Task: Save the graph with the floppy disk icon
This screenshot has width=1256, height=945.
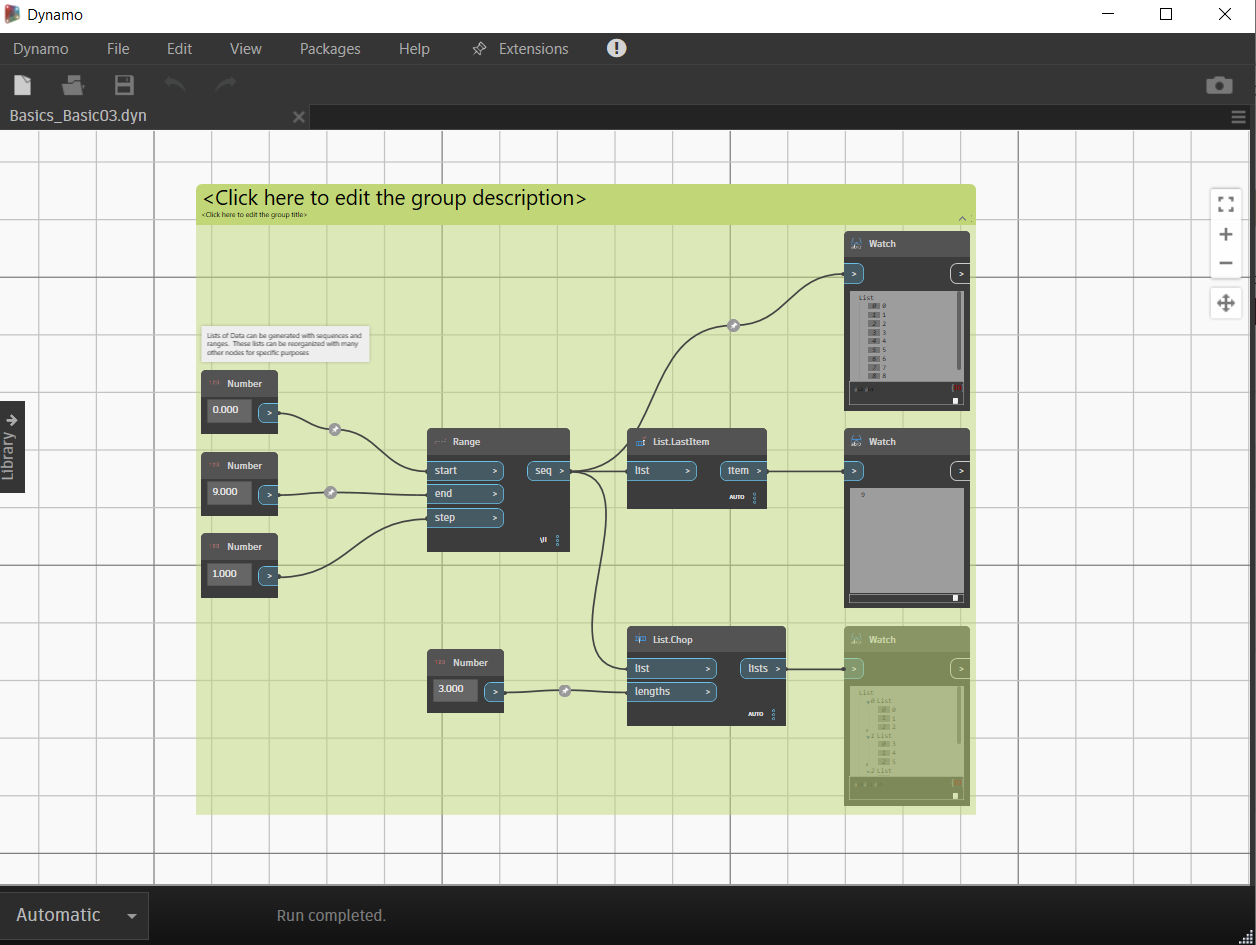Action: click(124, 85)
